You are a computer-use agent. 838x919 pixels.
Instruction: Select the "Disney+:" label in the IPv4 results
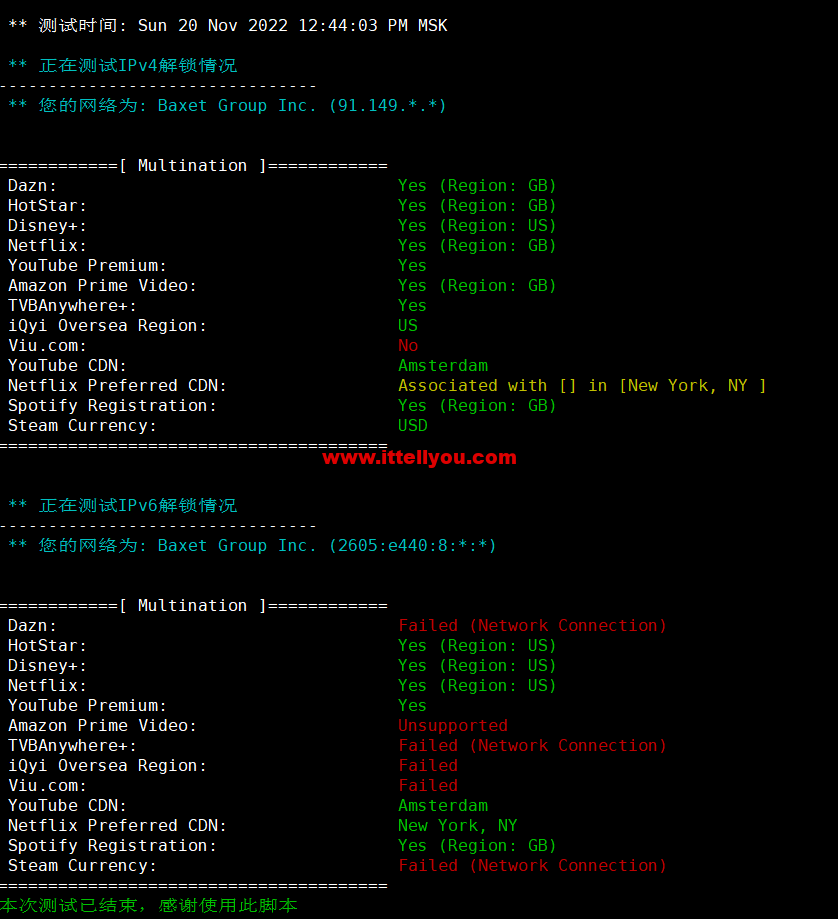click(47, 226)
